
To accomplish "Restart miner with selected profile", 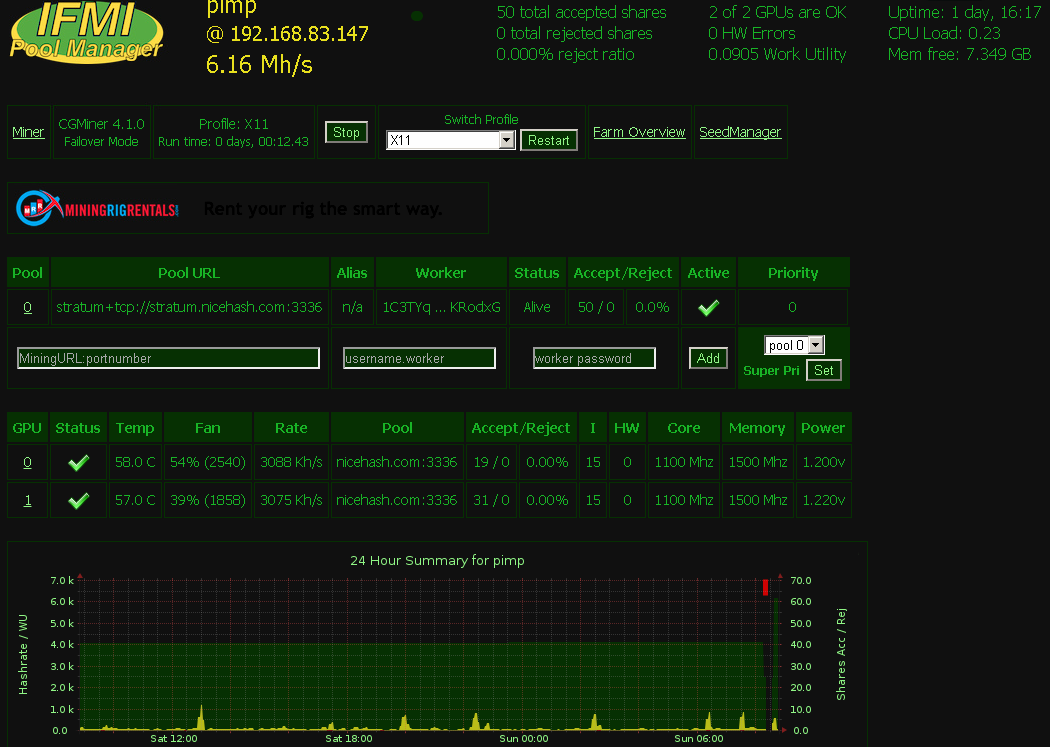I will tap(548, 141).
